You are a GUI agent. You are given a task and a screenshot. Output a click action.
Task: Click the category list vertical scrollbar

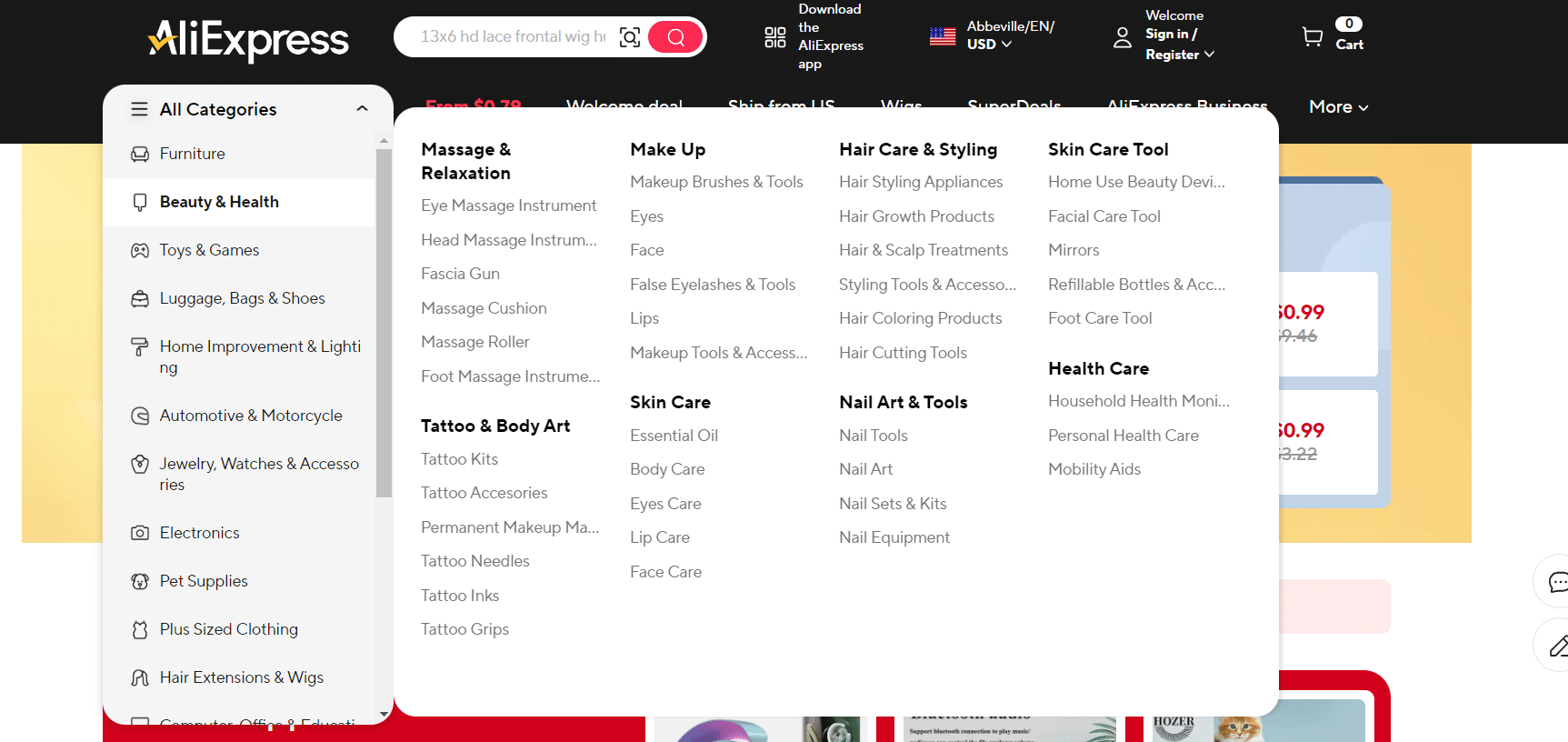coord(384,323)
